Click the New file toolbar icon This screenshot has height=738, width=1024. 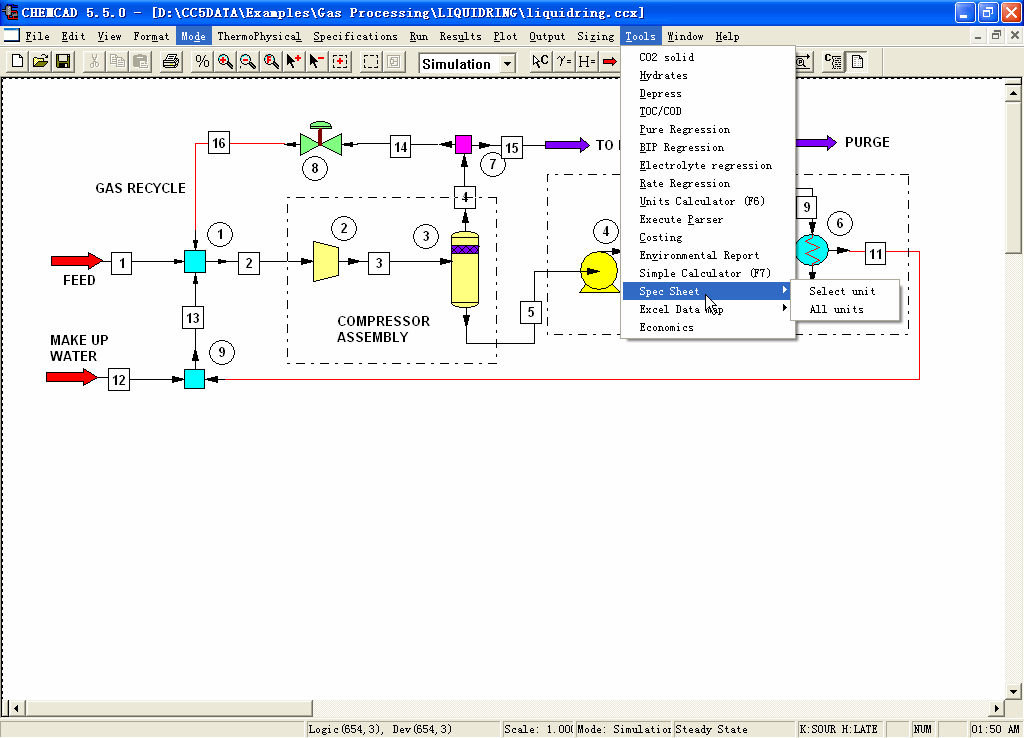(x=17, y=61)
